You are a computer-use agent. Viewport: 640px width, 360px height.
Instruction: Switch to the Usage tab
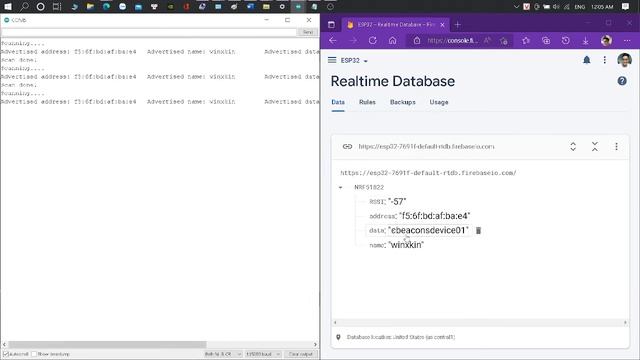439,102
